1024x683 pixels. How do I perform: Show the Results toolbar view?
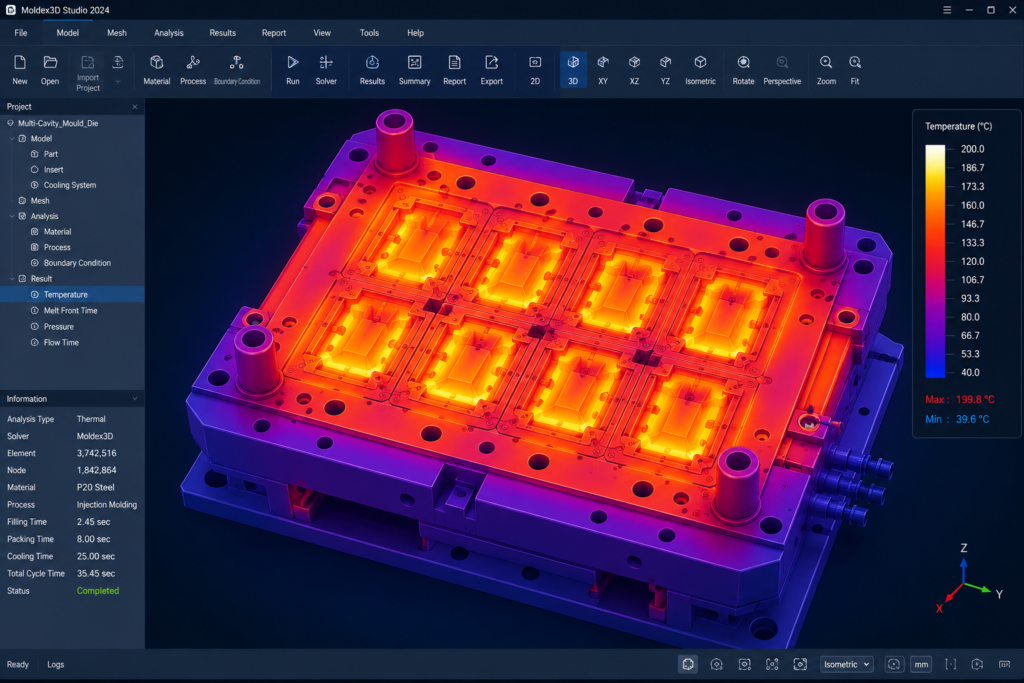(x=372, y=70)
